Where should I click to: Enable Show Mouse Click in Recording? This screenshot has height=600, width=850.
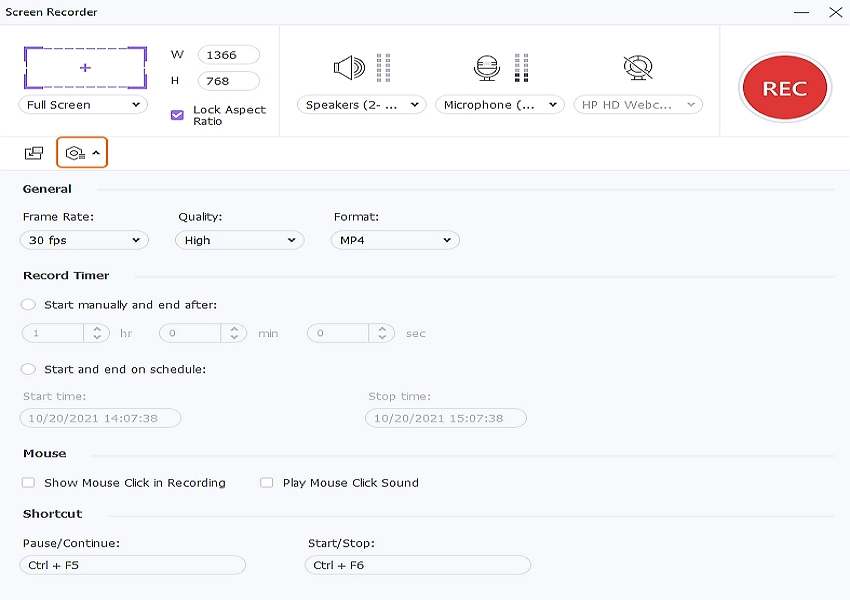[x=28, y=482]
